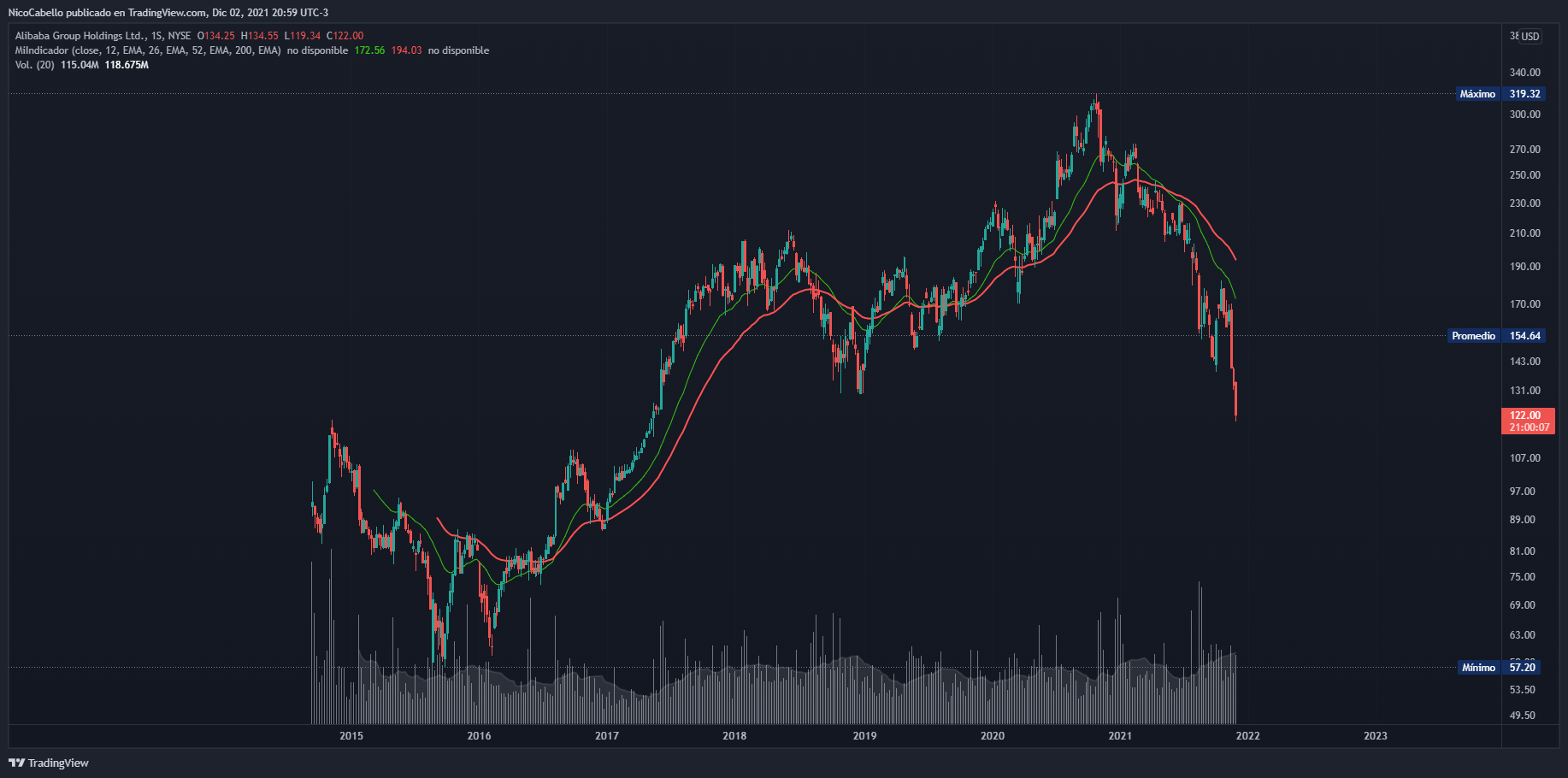Image resolution: width=1568 pixels, height=778 pixels.
Task: Click the 319.32 maximum price value
Action: (x=1524, y=94)
